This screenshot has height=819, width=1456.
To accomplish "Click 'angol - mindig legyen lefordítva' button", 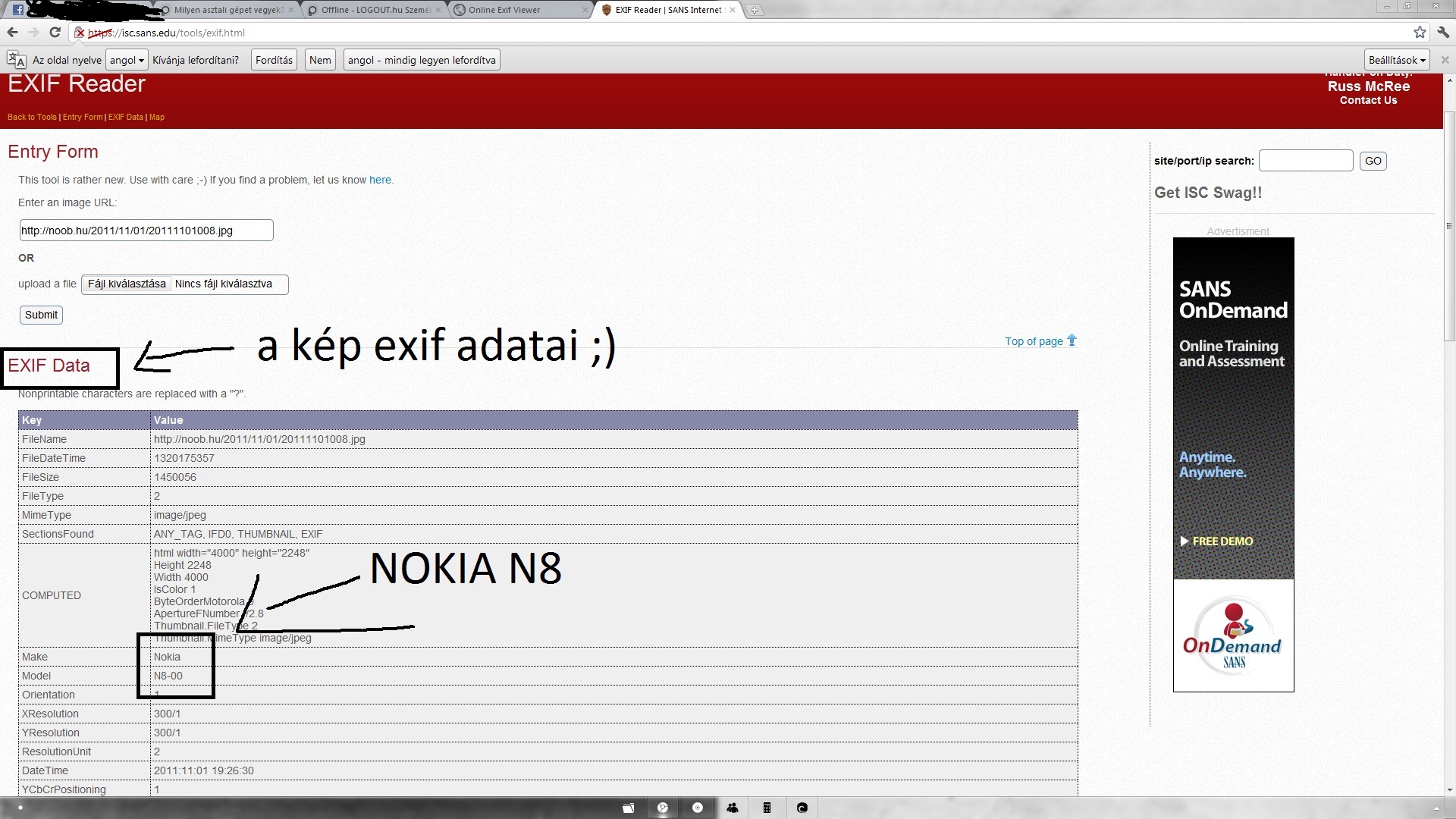I will click(x=422, y=60).
